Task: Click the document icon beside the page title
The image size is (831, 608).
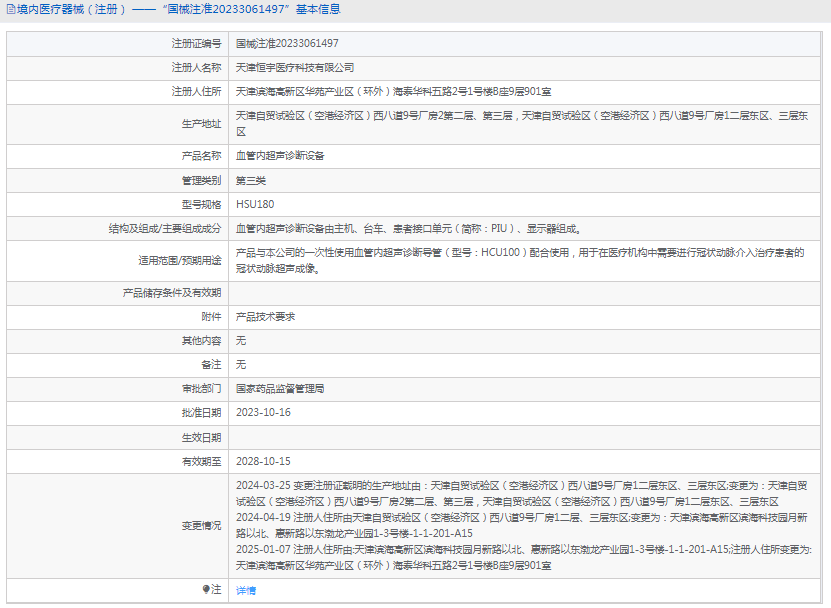Action: [11, 10]
